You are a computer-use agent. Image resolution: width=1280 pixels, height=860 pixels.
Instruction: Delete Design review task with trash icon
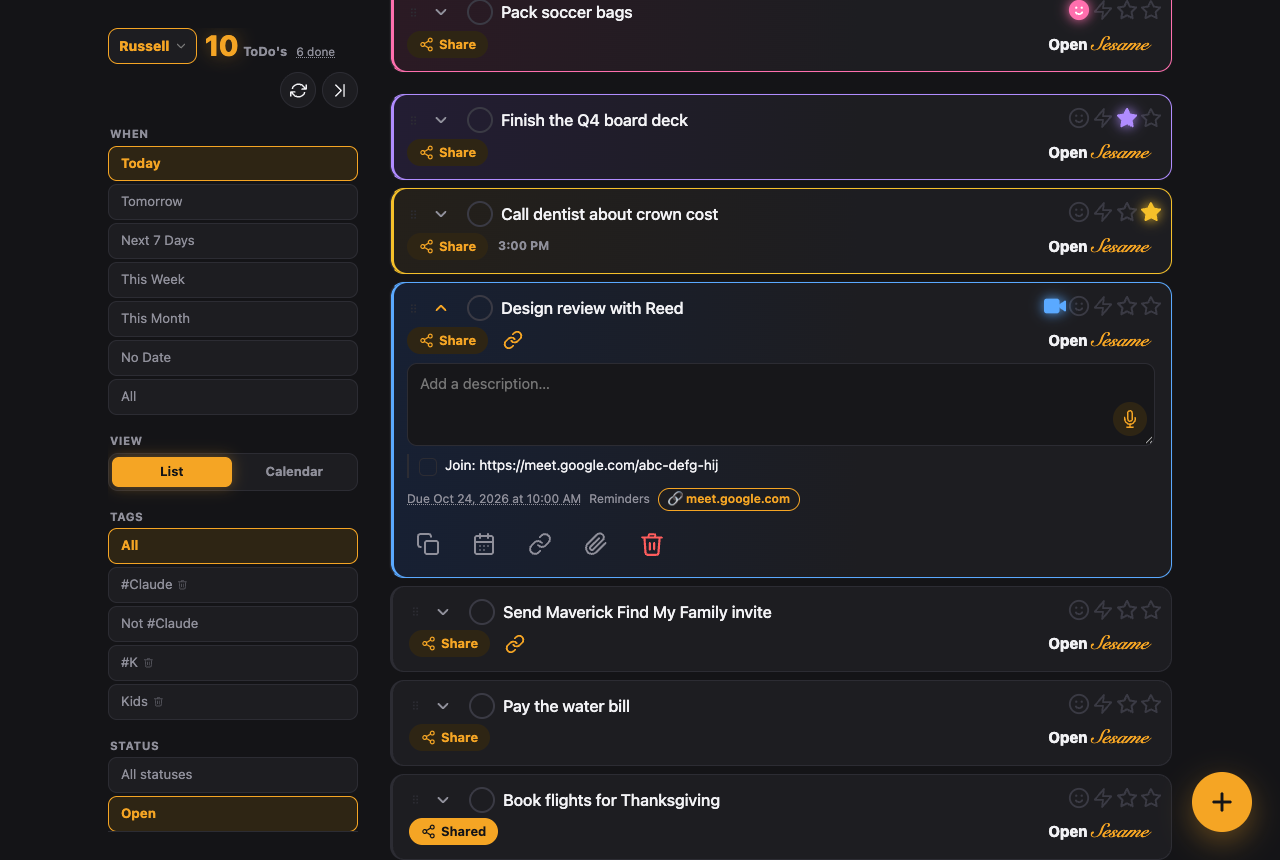click(652, 544)
